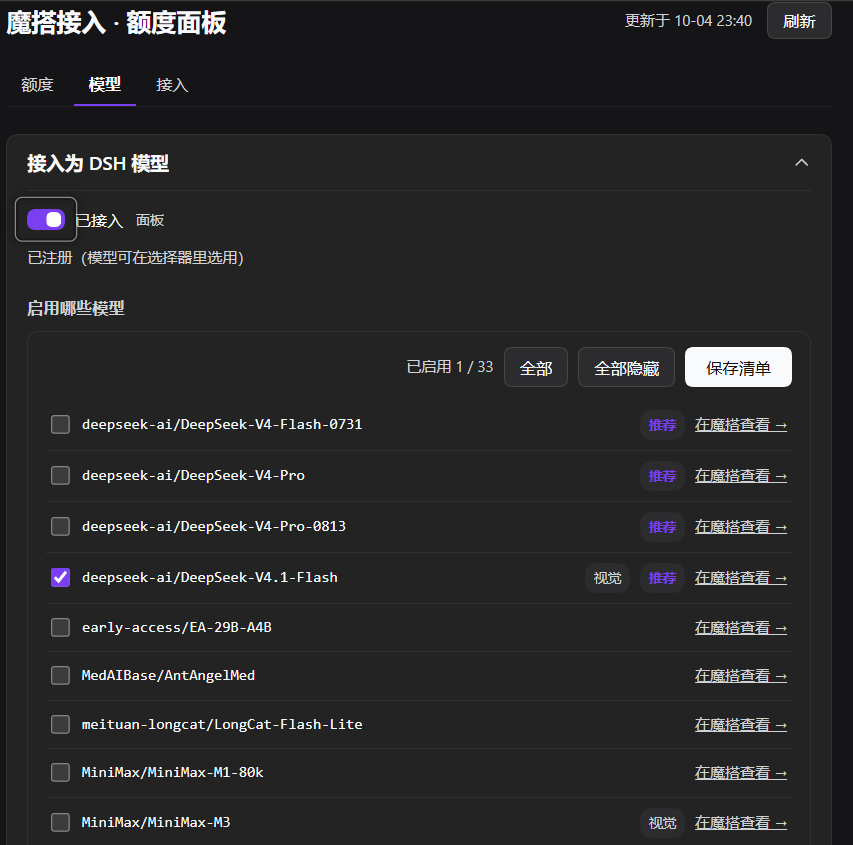Open 在魔搭查看 link for DeepSeek-V4.1-Flash
Image resolution: width=853 pixels, height=845 pixels.
(740, 578)
